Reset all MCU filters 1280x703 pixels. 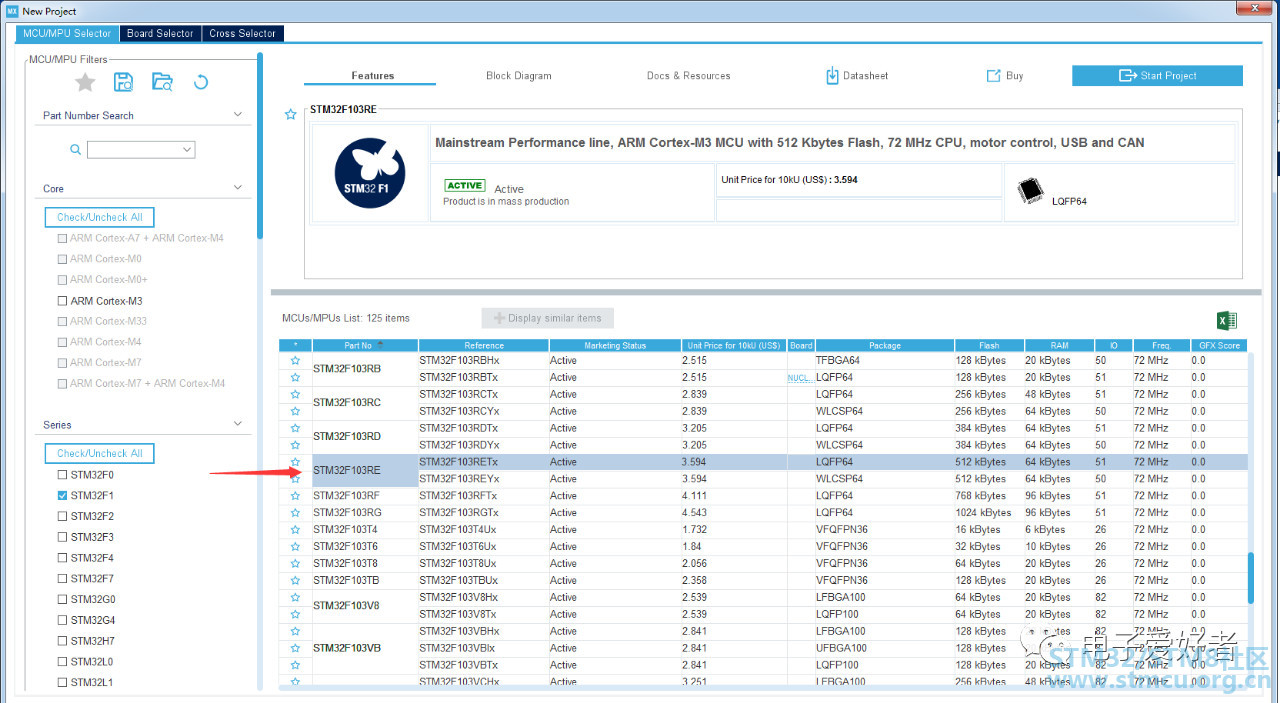[200, 82]
